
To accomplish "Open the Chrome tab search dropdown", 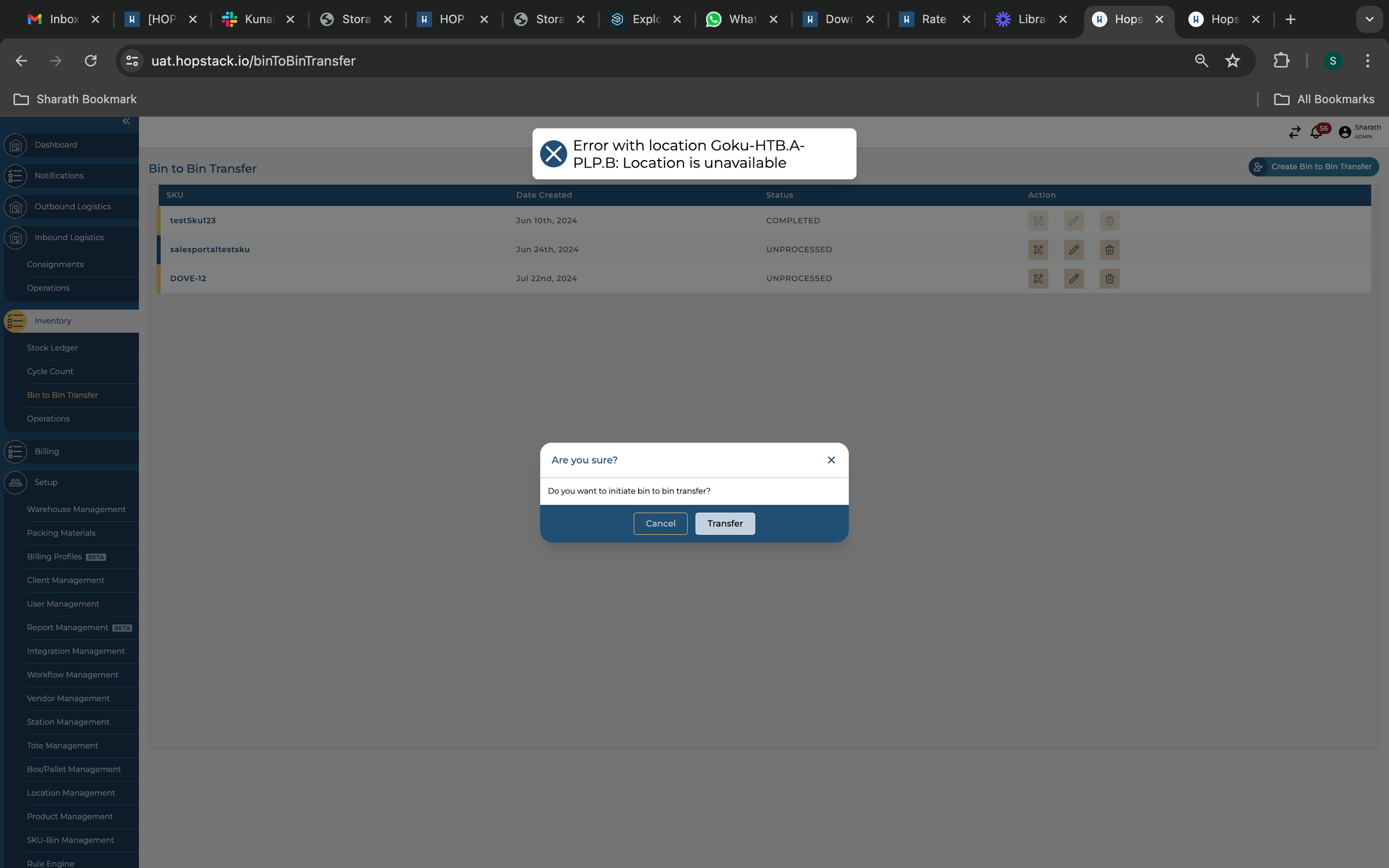I will click(1369, 20).
